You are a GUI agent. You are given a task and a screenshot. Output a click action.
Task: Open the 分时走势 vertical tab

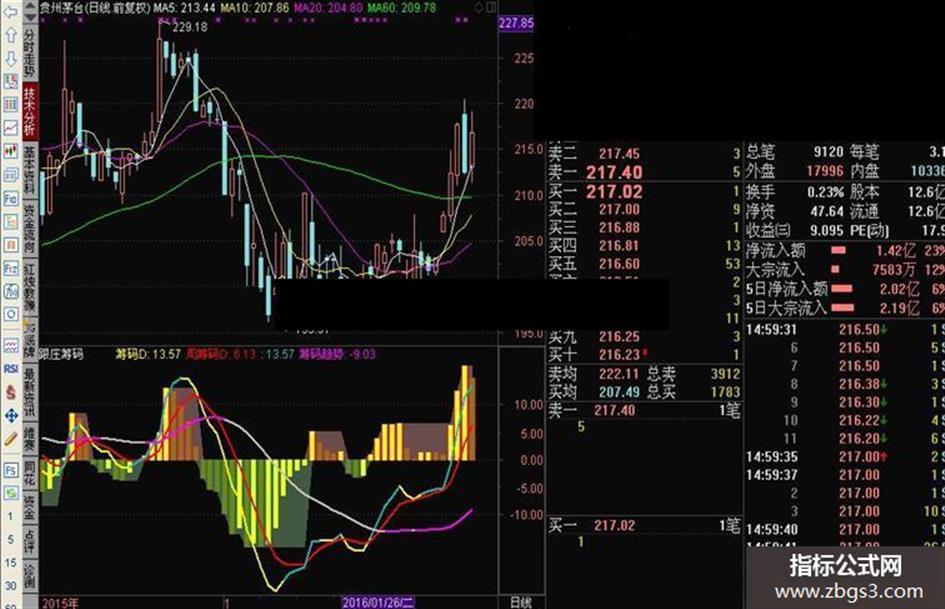(x=30, y=51)
